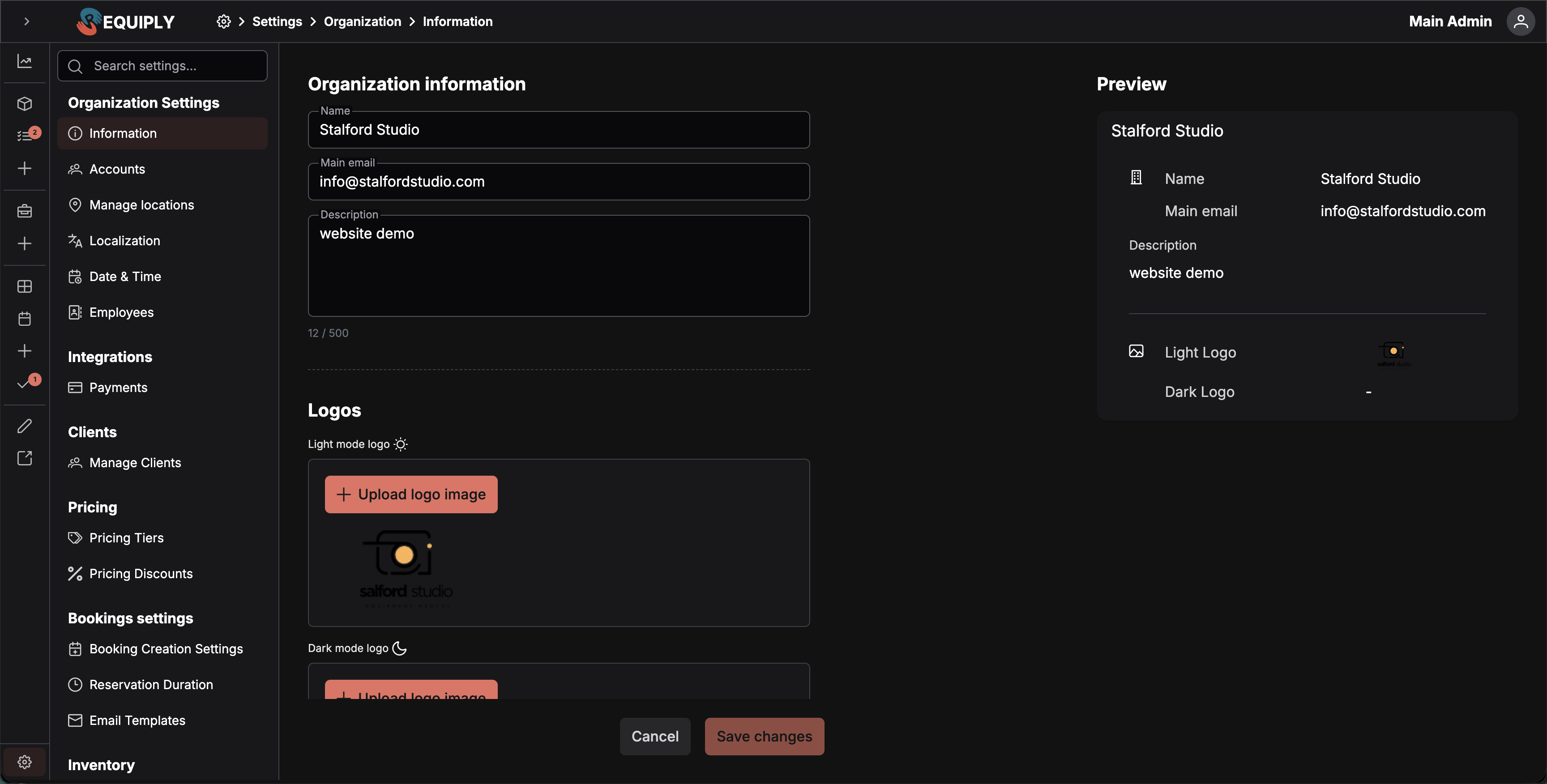Click the Main email input field

coord(559,182)
